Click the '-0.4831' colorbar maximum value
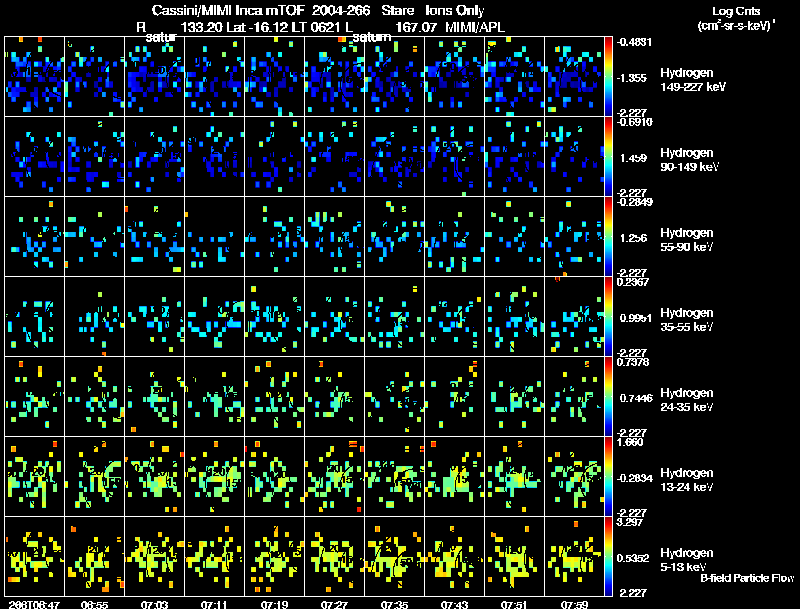The height and width of the screenshot is (609, 800). (x=634, y=42)
